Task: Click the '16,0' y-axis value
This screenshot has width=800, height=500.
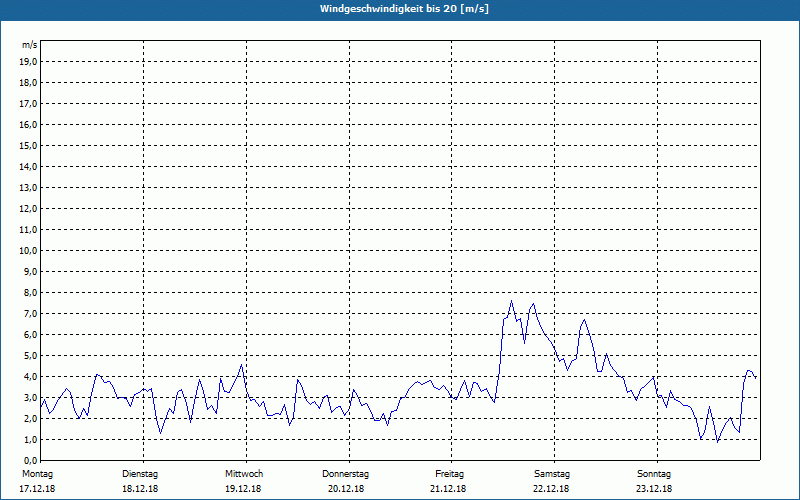Action: pos(28,124)
